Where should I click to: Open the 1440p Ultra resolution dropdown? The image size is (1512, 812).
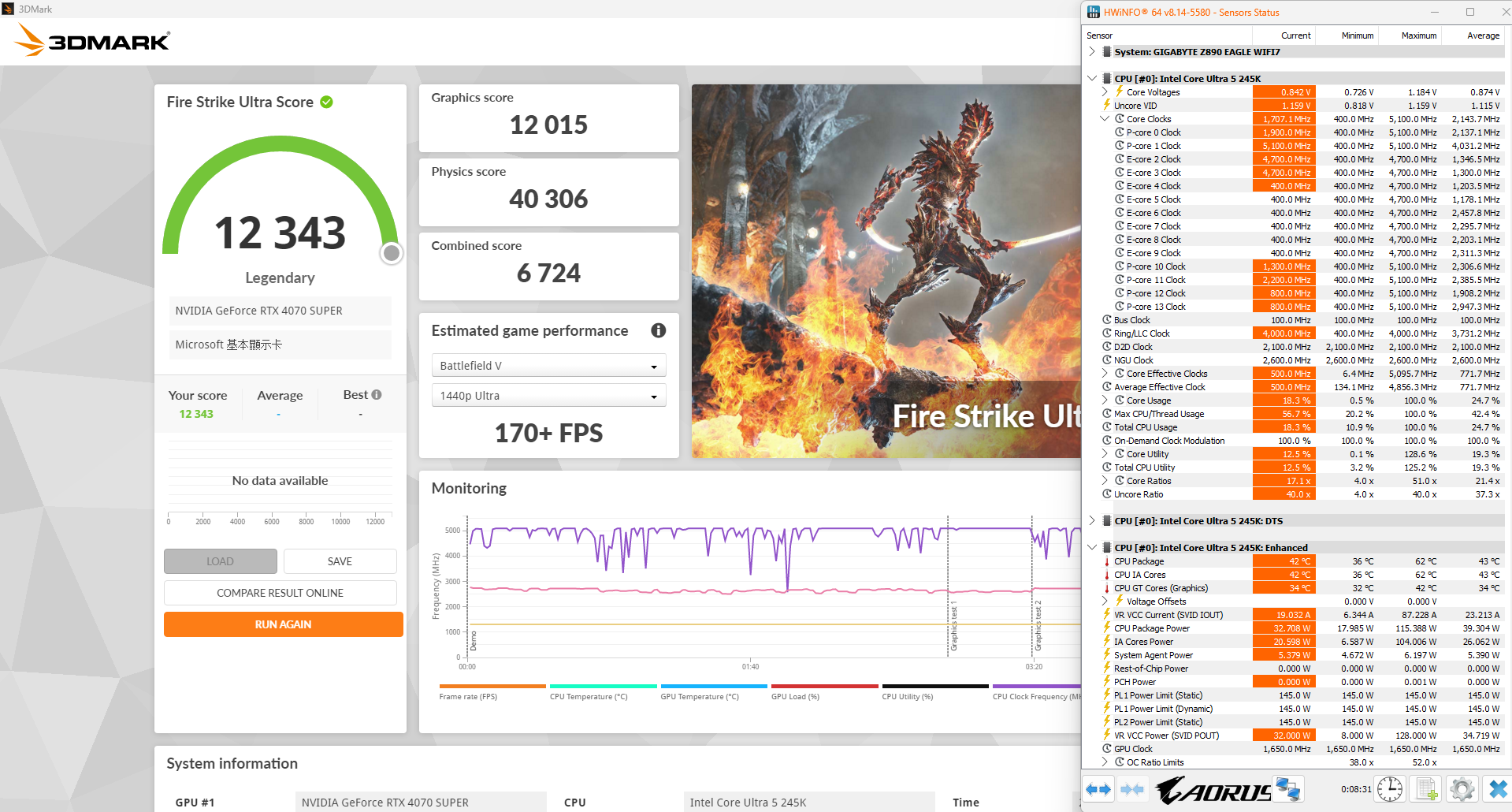(x=548, y=396)
